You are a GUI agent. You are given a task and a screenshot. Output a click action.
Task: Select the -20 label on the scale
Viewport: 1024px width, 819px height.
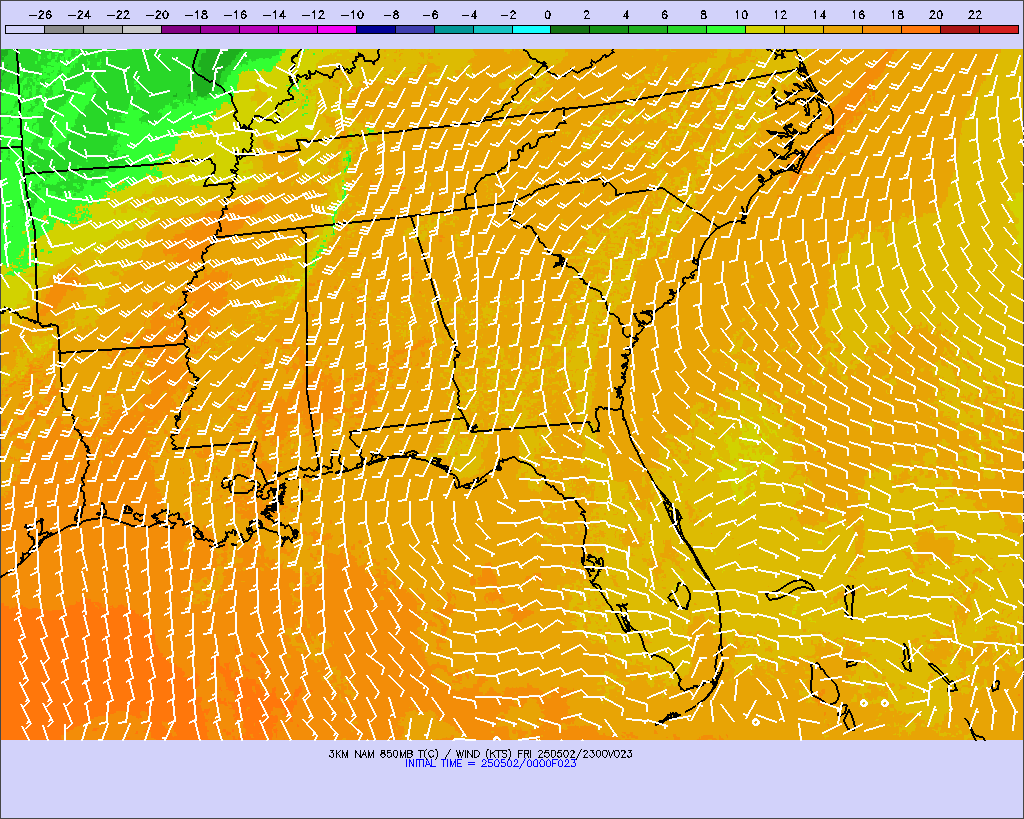[x=157, y=15]
